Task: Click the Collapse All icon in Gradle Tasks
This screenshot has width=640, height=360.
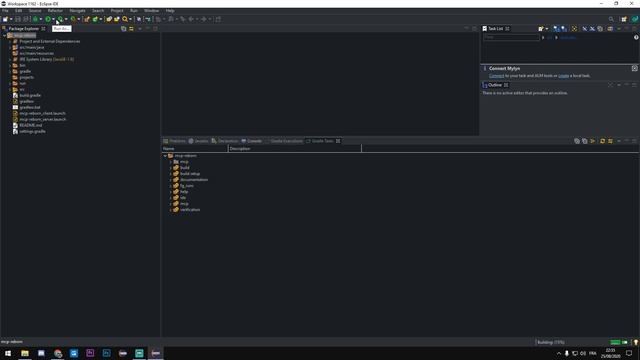Action: tap(584, 141)
